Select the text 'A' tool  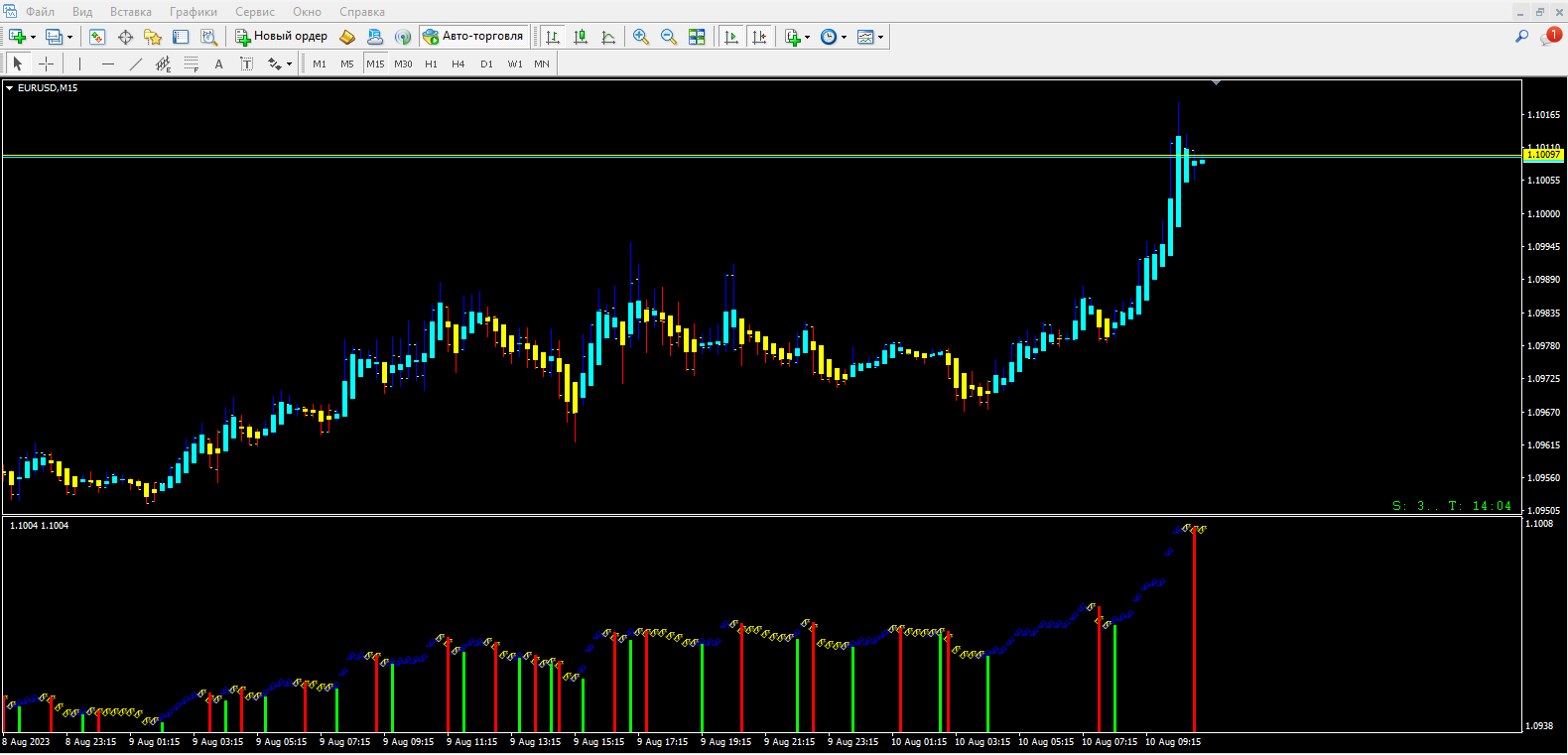pyautogui.click(x=219, y=63)
